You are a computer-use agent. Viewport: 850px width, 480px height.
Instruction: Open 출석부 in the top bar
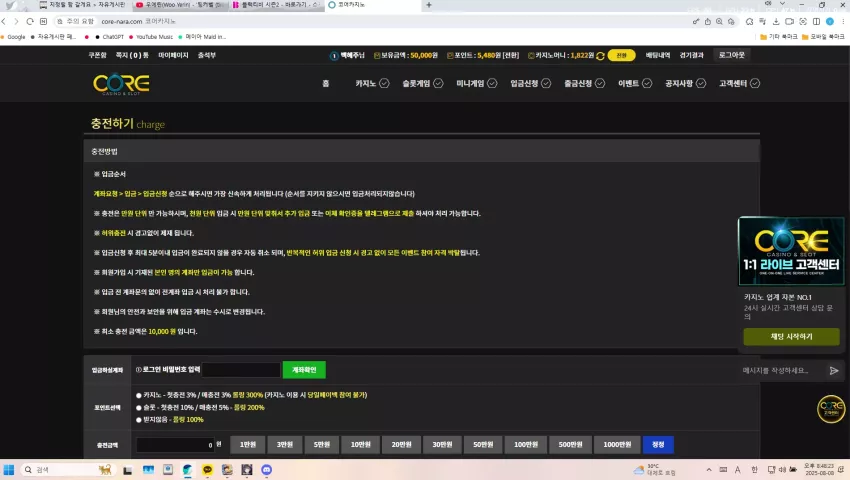(x=207, y=55)
